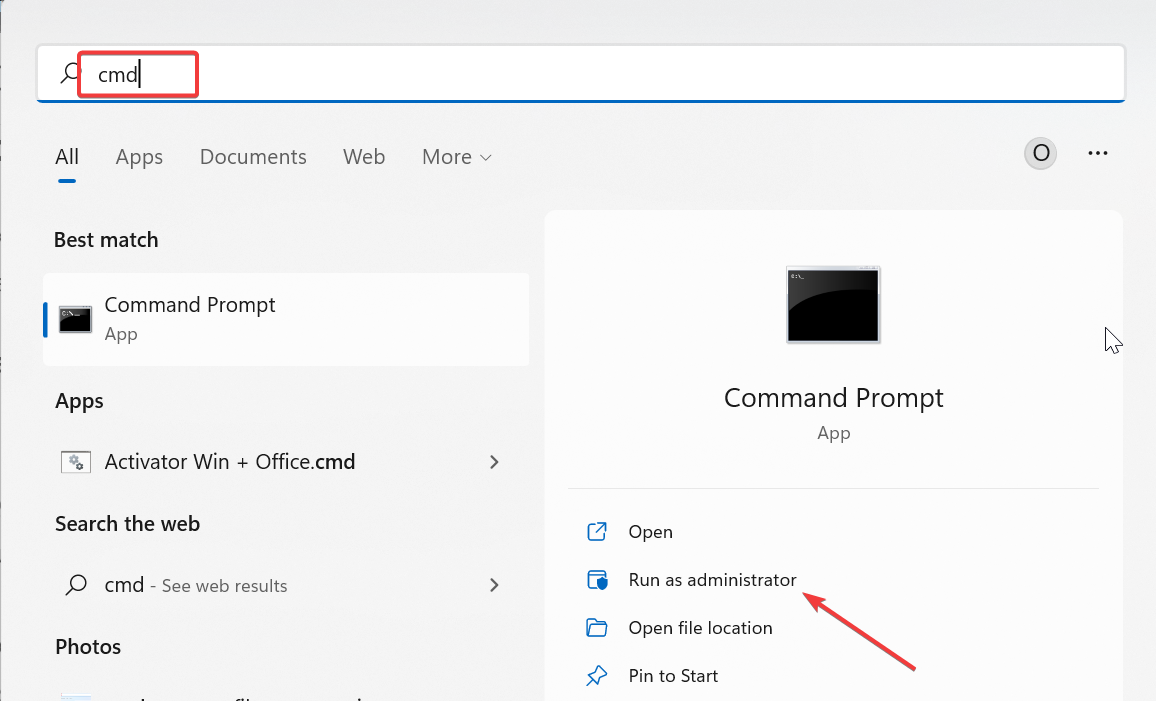1156x701 pixels.
Task: Click the shield icon for Run as administrator
Action: [x=597, y=579]
